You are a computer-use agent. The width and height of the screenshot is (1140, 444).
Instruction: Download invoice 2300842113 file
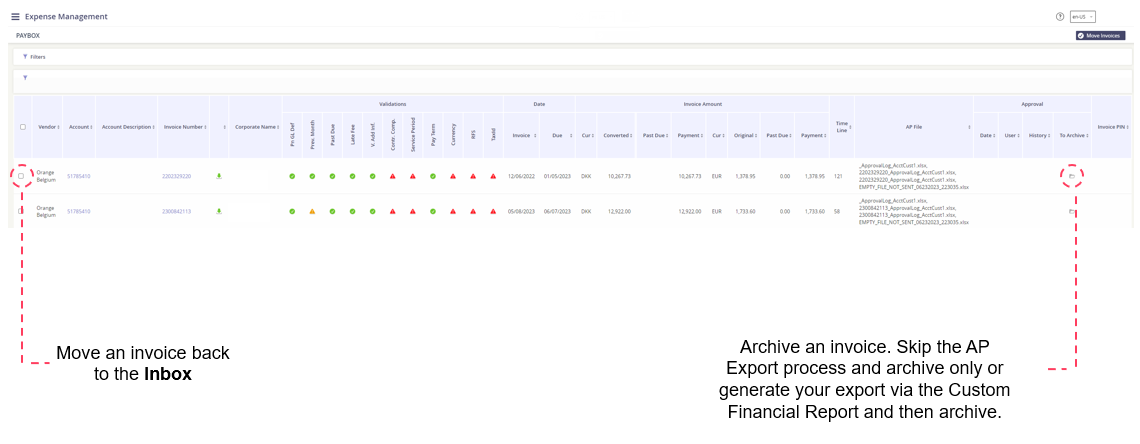219,211
